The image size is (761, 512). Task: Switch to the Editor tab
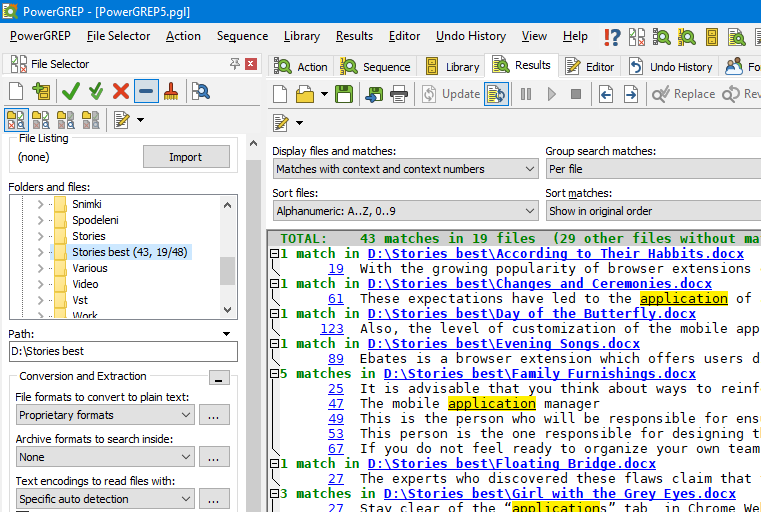click(590, 66)
